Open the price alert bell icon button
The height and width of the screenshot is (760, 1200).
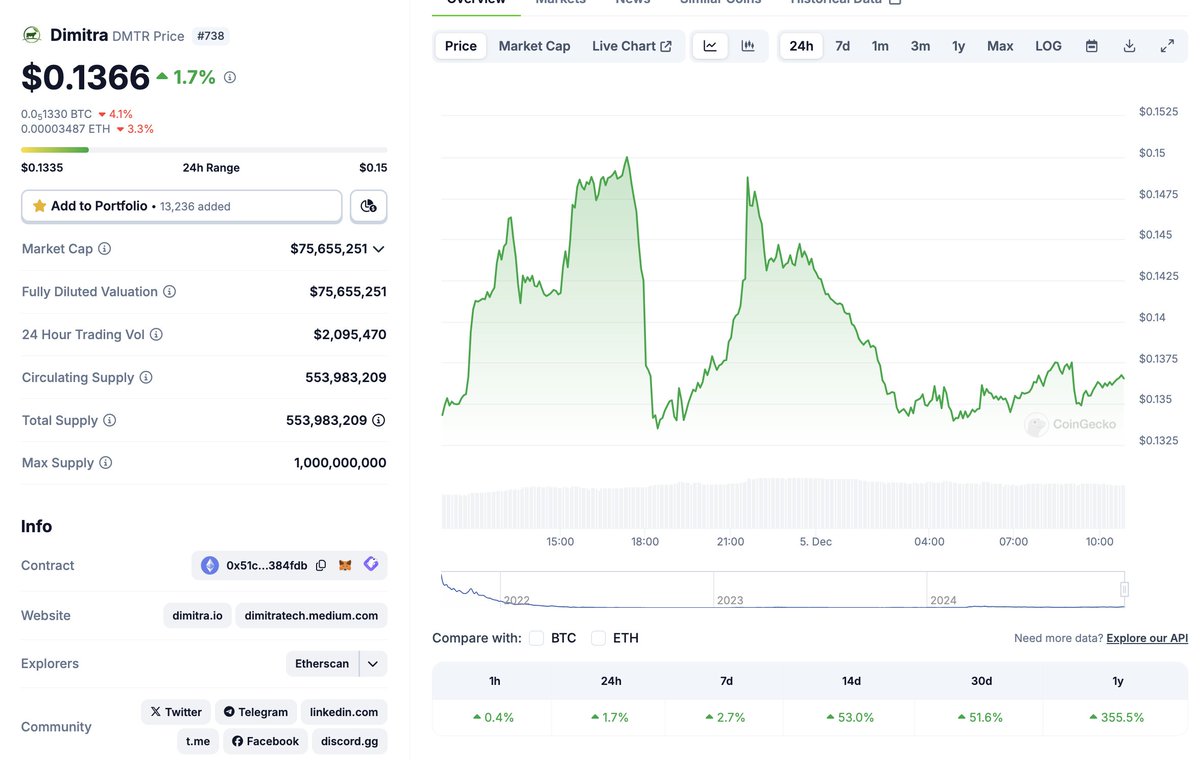coord(369,206)
